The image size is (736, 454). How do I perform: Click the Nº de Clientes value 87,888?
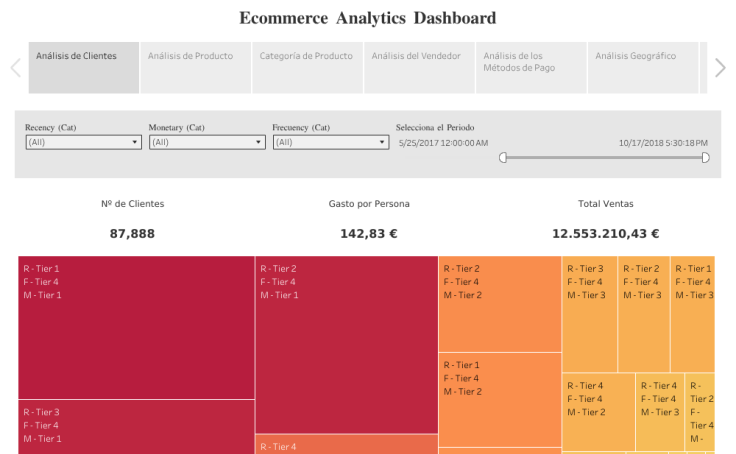pyautogui.click(x=132, y=234)
